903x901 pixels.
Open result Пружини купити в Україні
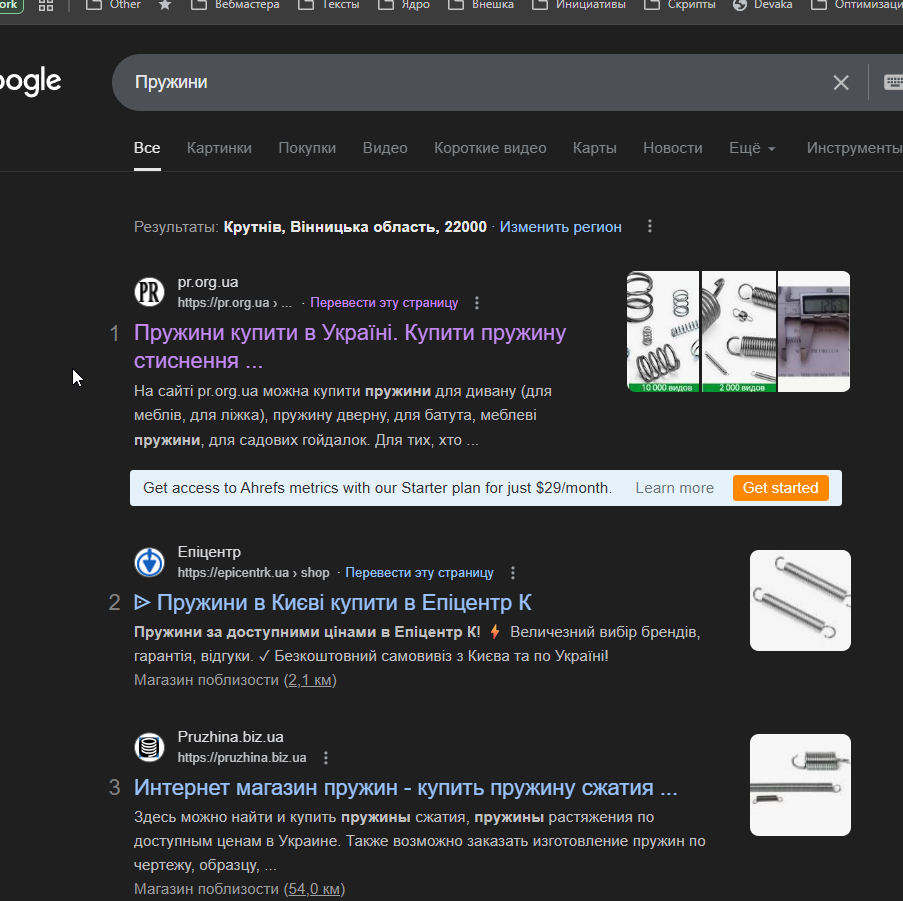click(350, 347)
